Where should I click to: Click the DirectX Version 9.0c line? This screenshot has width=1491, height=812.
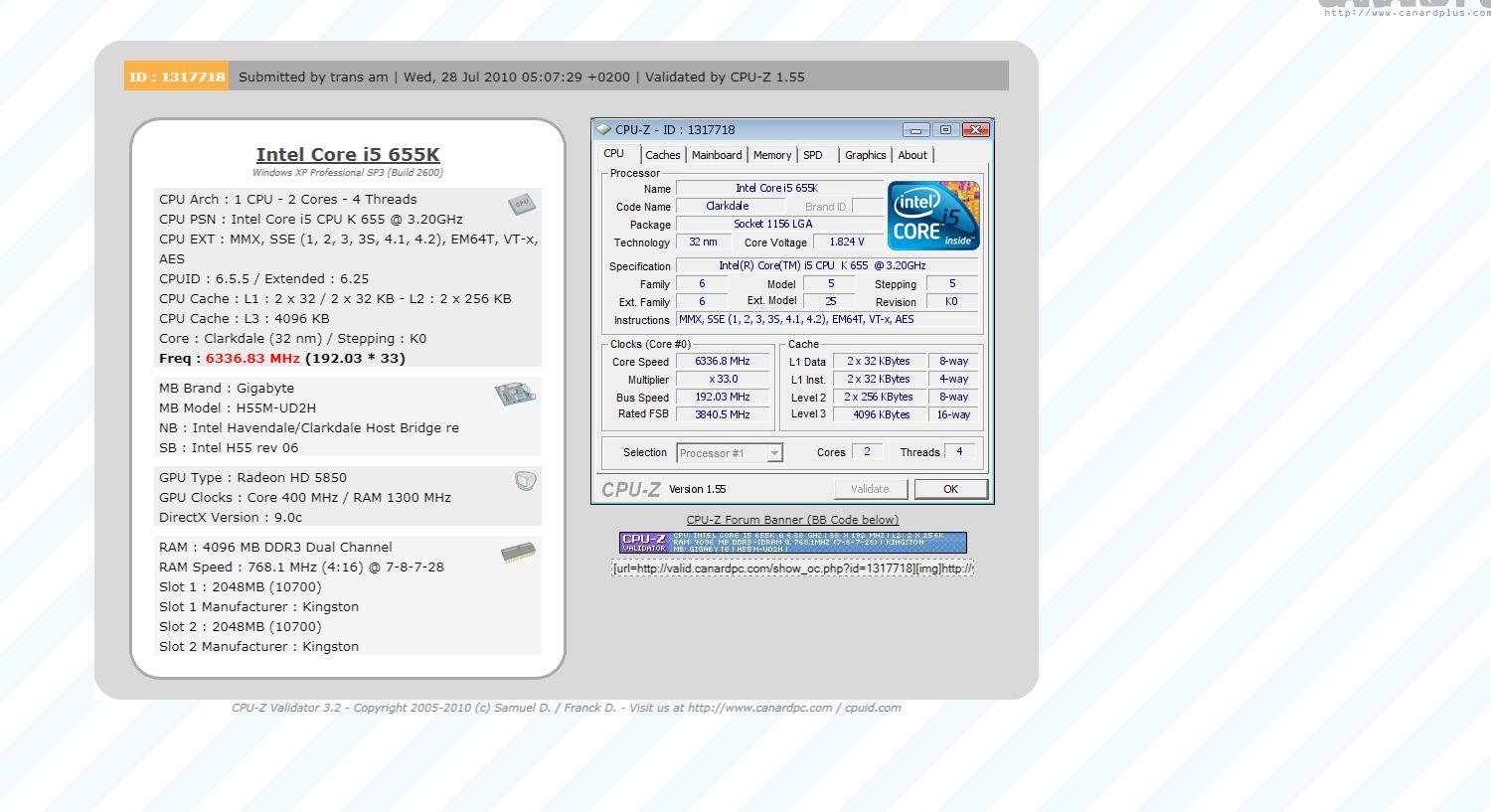(x=231, y=517)
